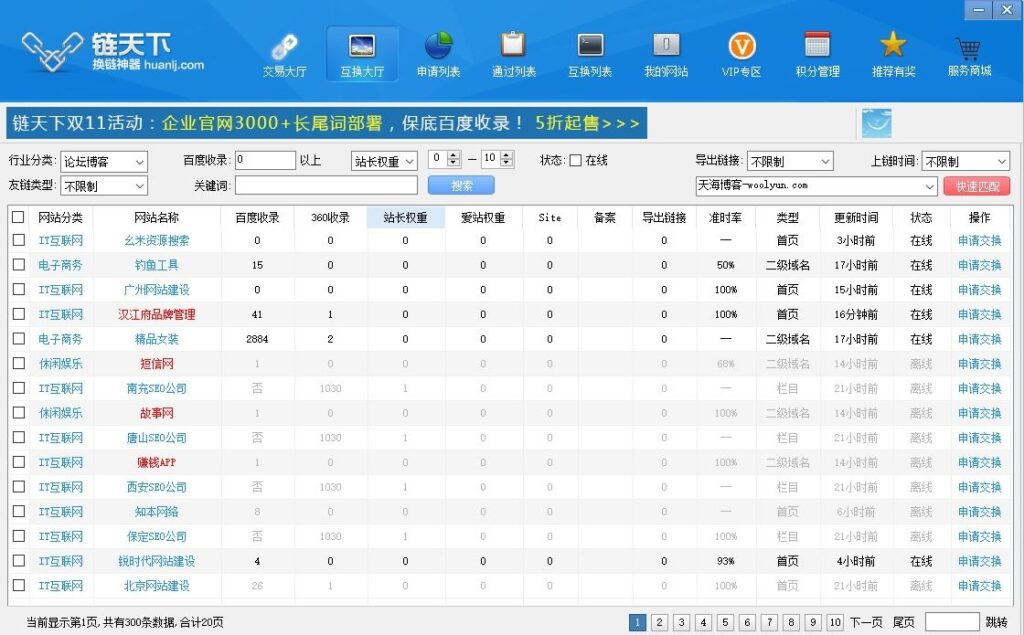Go to page 5

tap(725, 623)
